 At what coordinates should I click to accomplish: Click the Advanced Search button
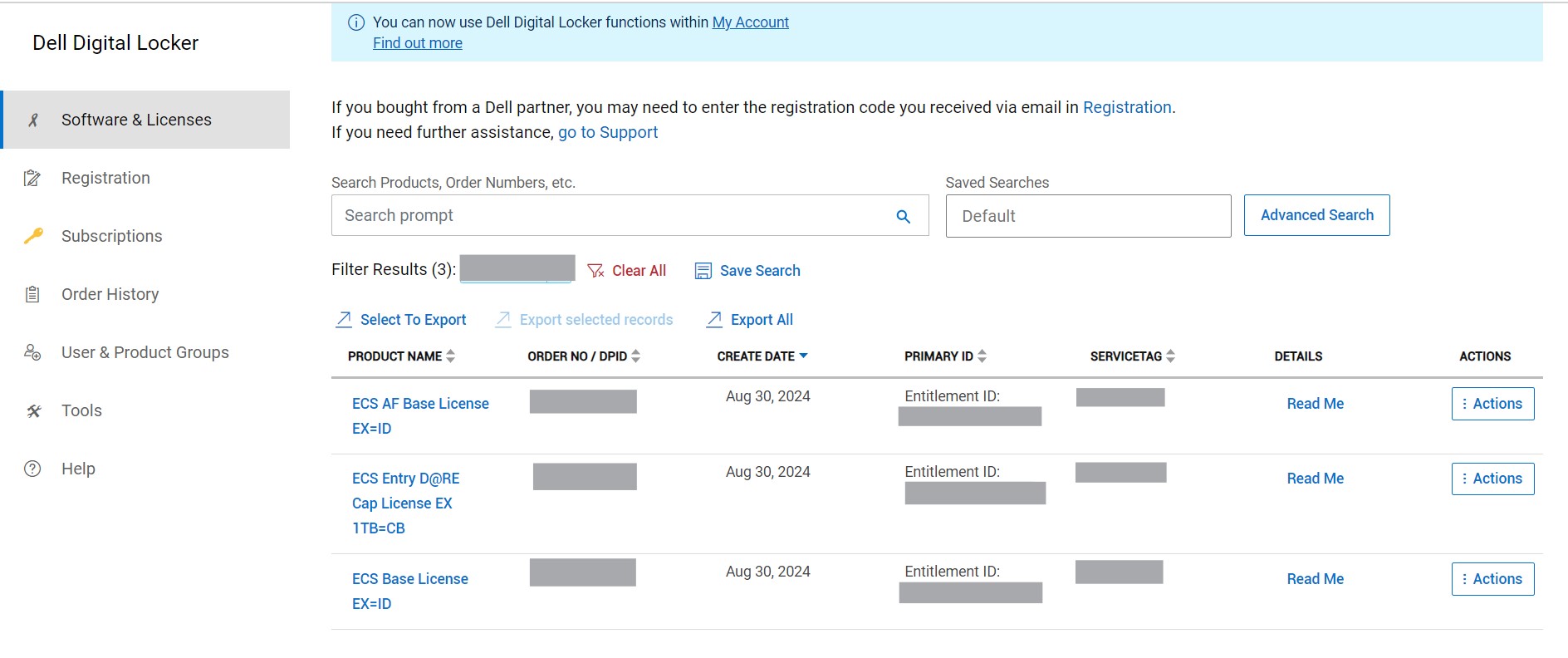pos(1316,215)
